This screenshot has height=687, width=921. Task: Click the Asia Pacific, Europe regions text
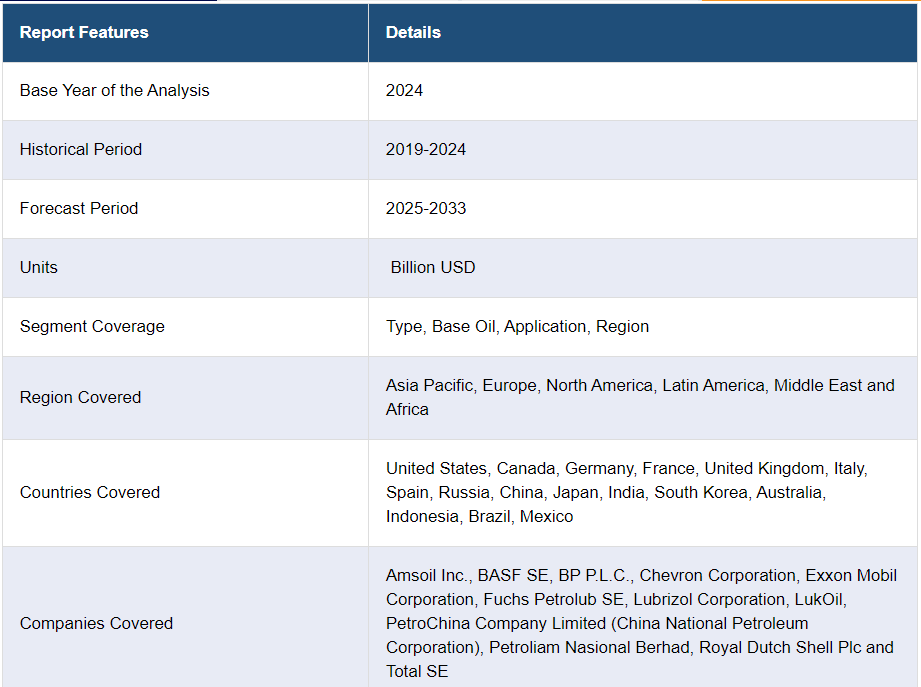pyautogui.click(x=640, y=398)
